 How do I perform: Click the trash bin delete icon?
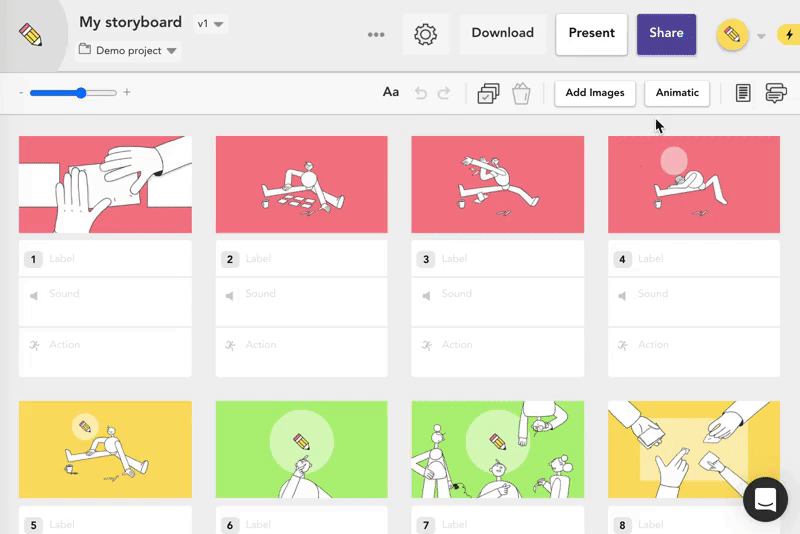click(x=520, y=93)
